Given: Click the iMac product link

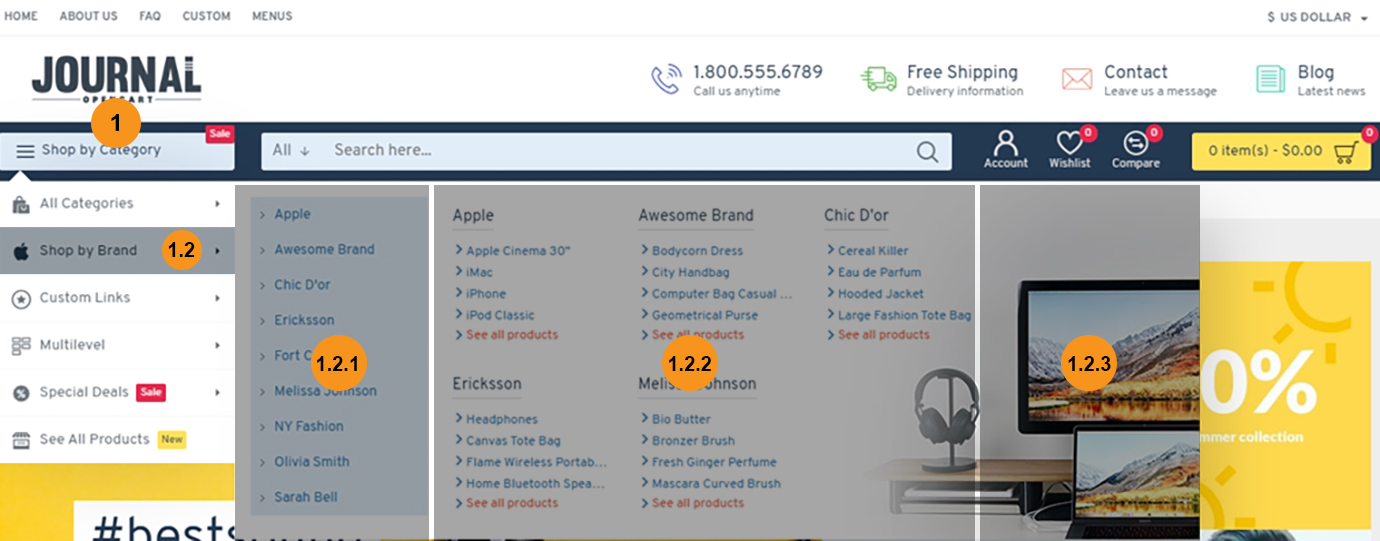Looking at the screenshot, I should pyautogui.click(x=479, y=272).
